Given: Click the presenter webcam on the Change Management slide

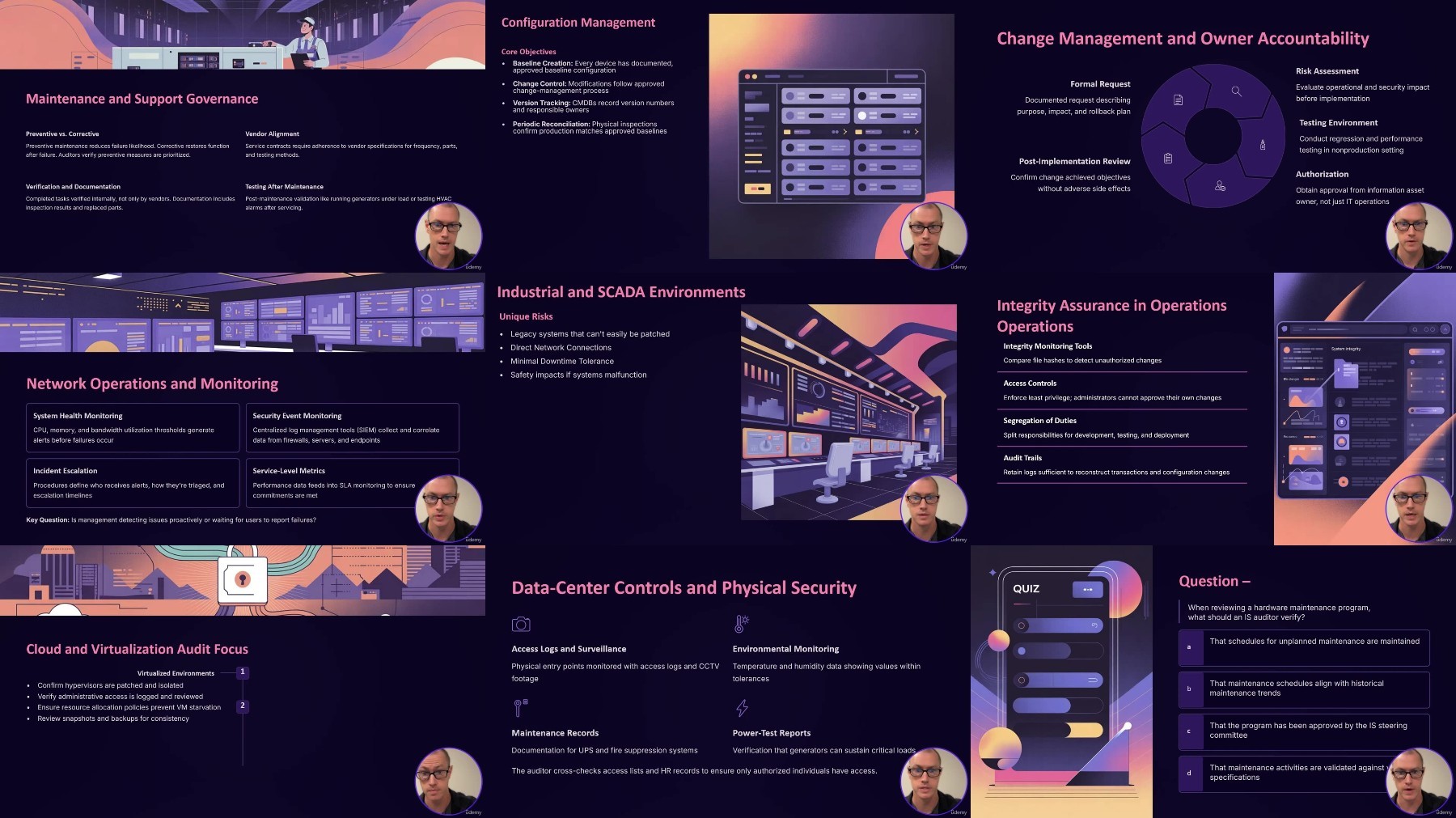Looking at the screenshot, I should tap(1420, 235).
